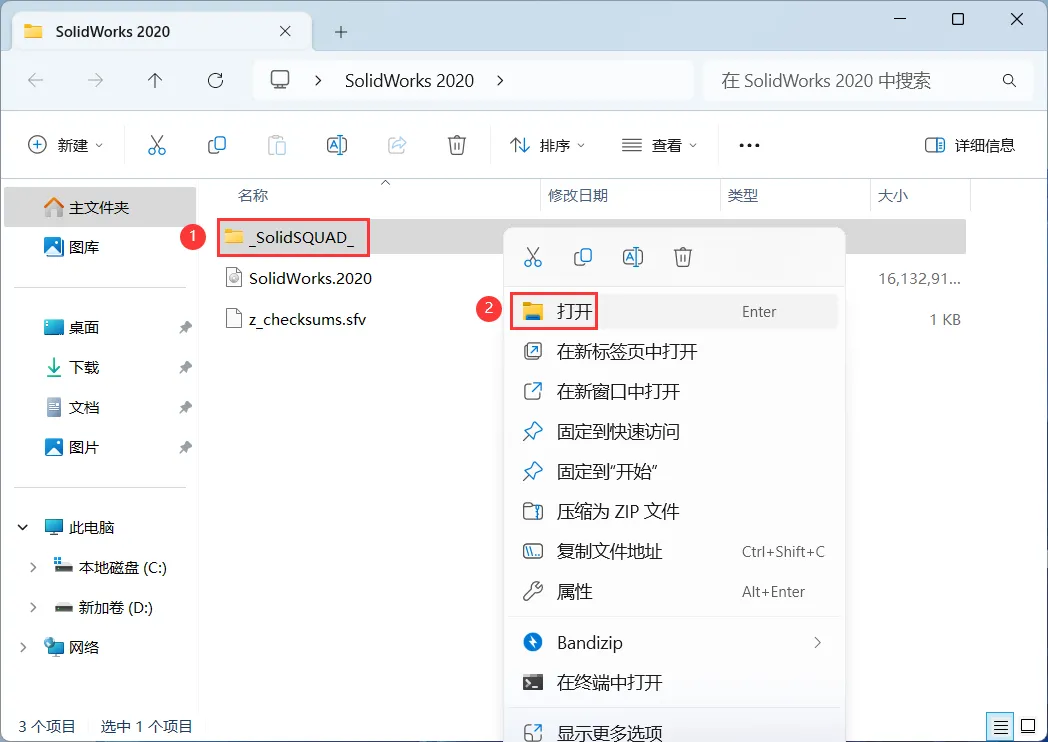
Task: Switch to details list view in the status bar
Action: pyautogui.click(x=1001, y=727)
